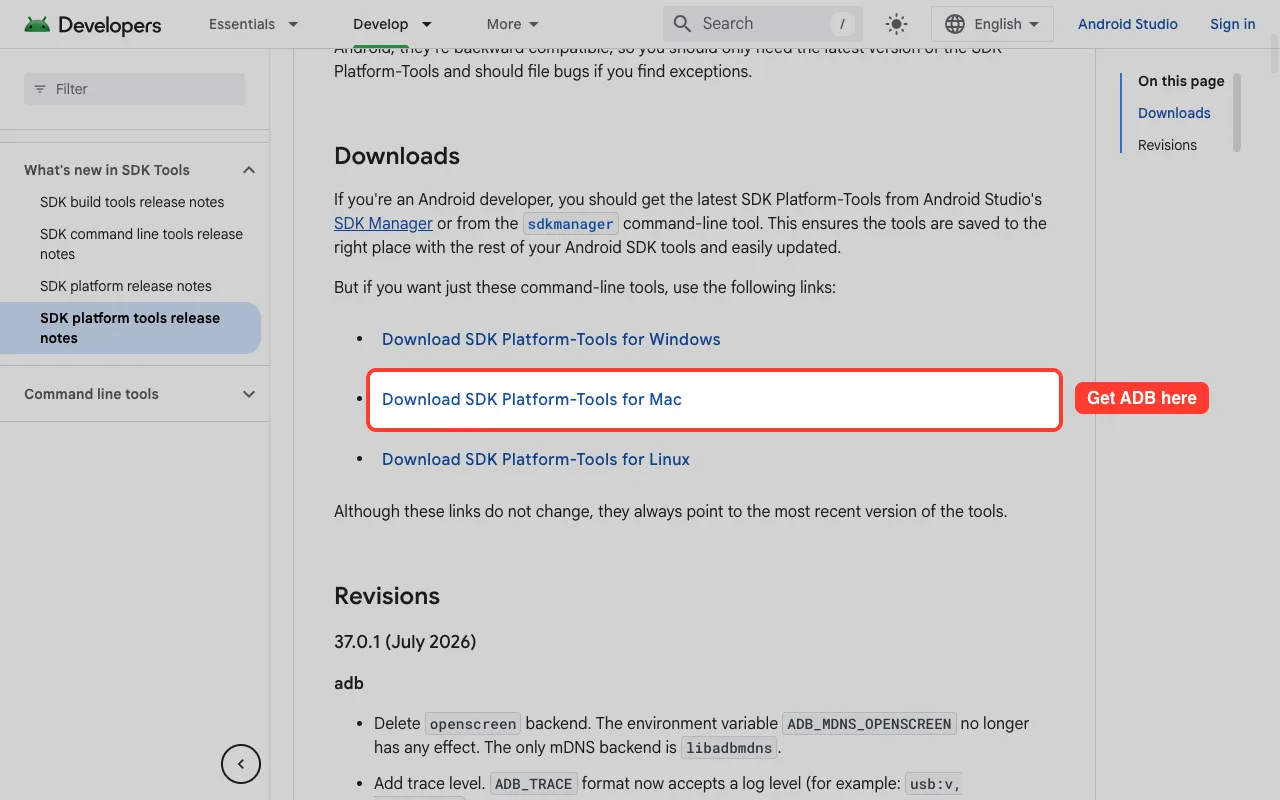Click Download SDK Platform-Tools for Linux

536,459
